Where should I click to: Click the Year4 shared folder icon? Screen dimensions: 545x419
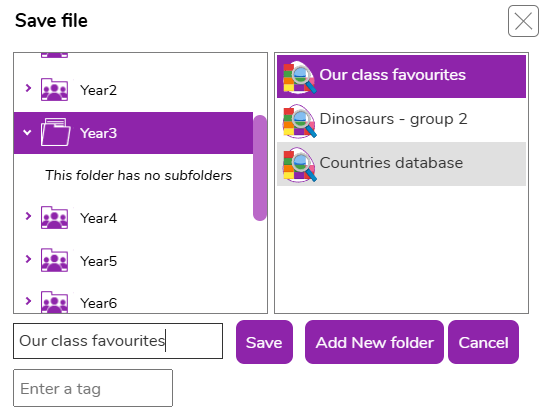tap(54, 218)
